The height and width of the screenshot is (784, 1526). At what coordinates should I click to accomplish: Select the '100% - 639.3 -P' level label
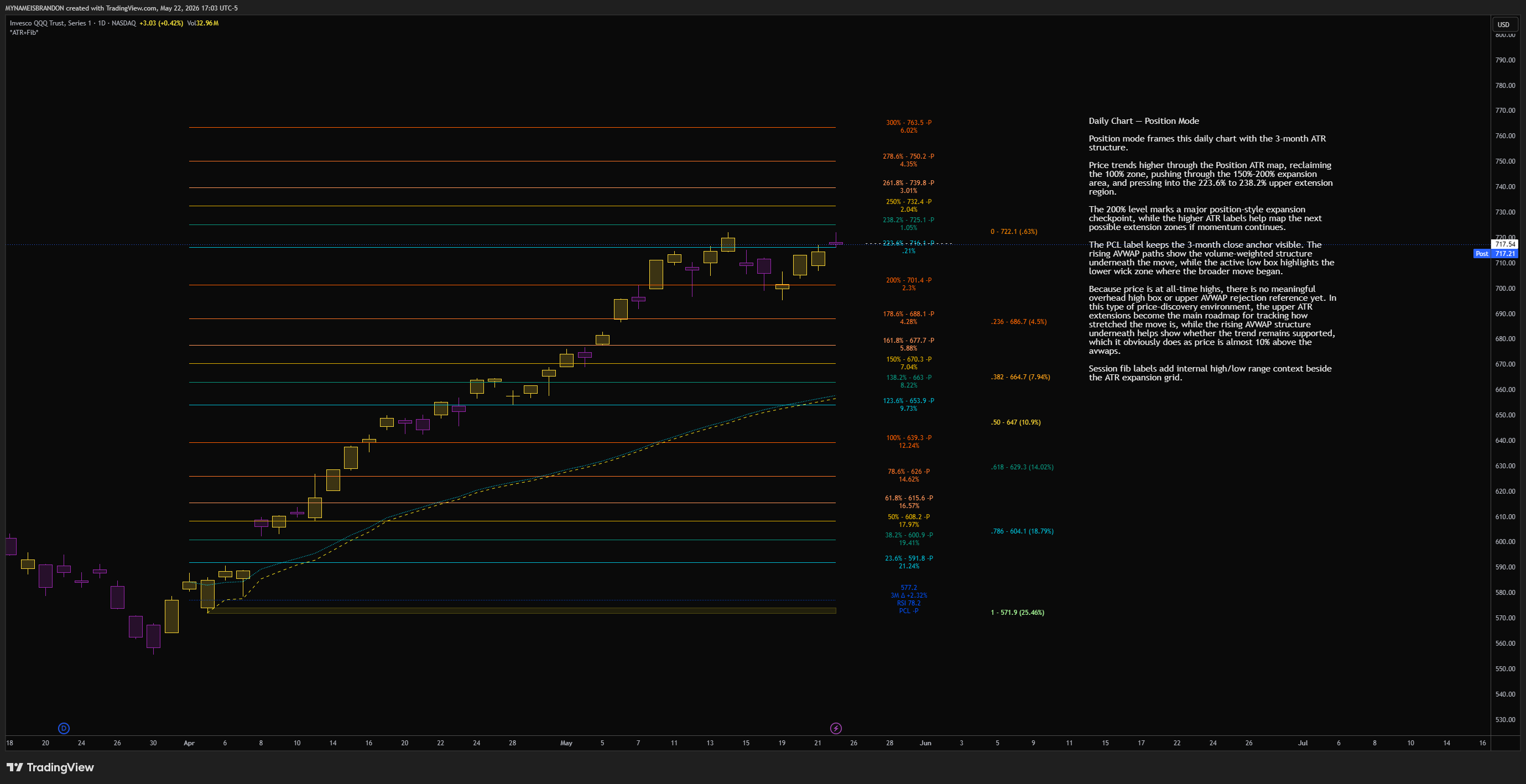[x=908, y=437]
